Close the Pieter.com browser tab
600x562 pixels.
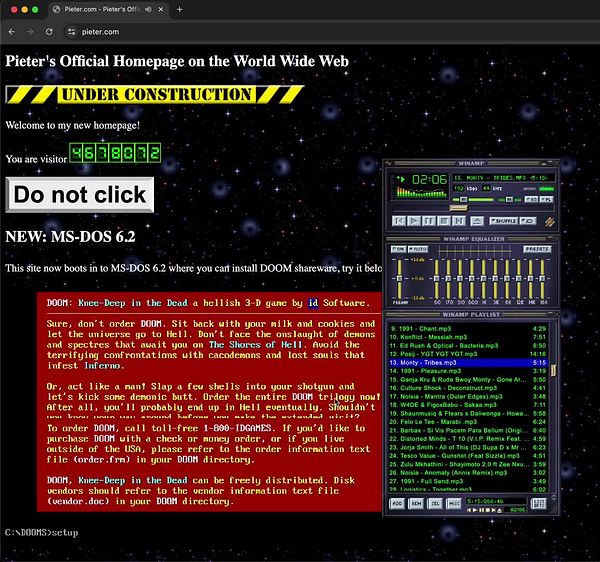click(161, 9)
